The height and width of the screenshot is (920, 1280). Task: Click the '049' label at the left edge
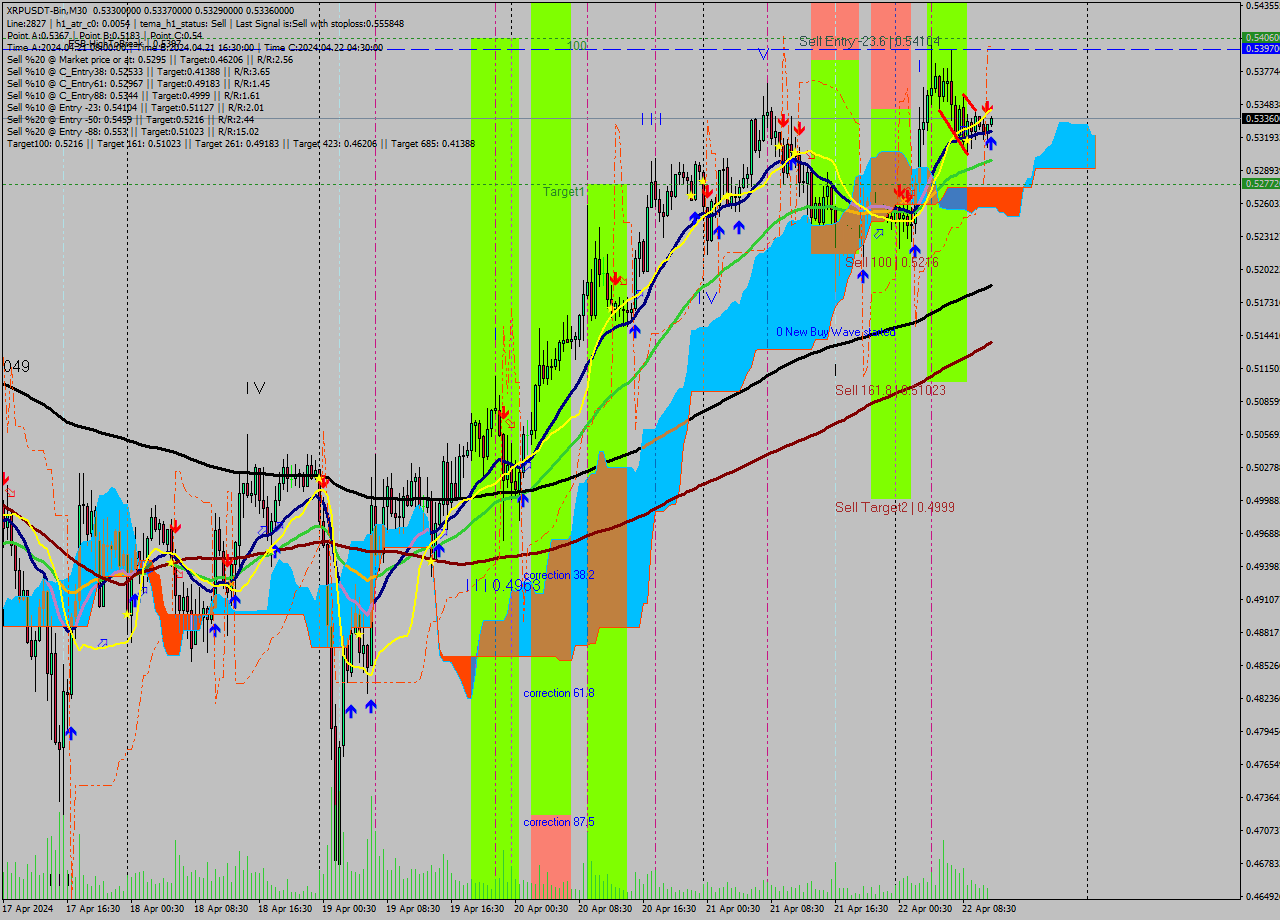(16, 367)
